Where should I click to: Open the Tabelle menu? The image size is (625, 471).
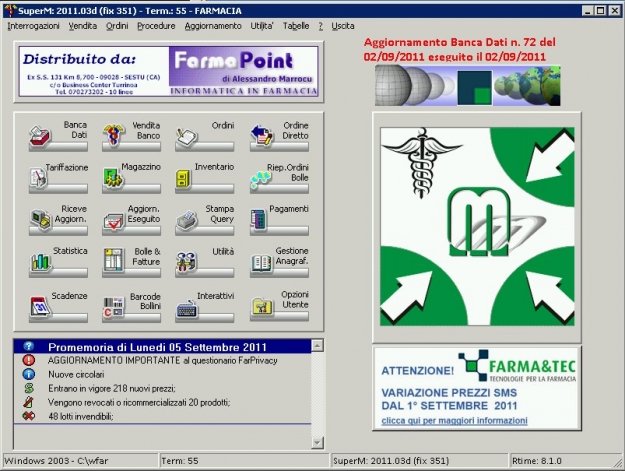click(x=296, y=26)
